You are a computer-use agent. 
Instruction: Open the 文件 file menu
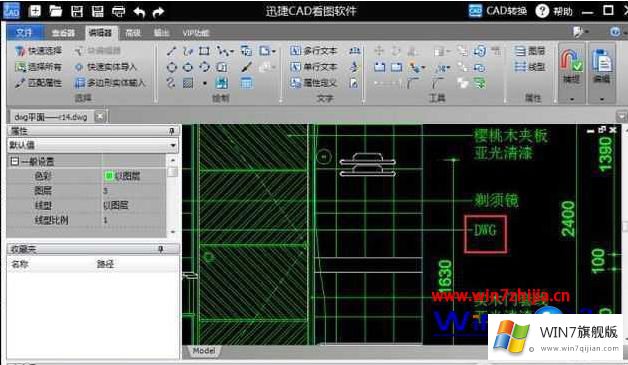coord(24,33)
